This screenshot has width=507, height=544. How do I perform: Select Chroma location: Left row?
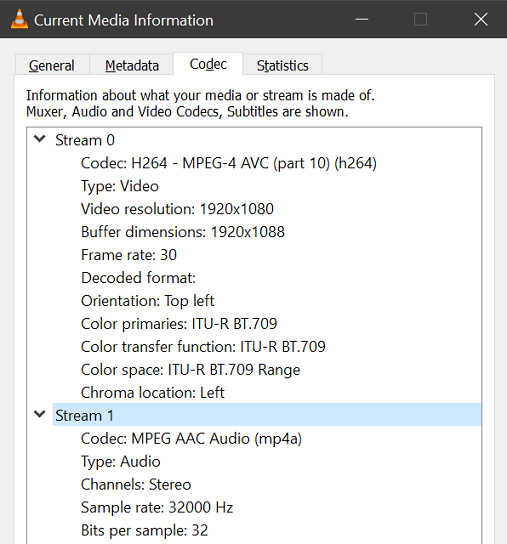coord(153,392)
